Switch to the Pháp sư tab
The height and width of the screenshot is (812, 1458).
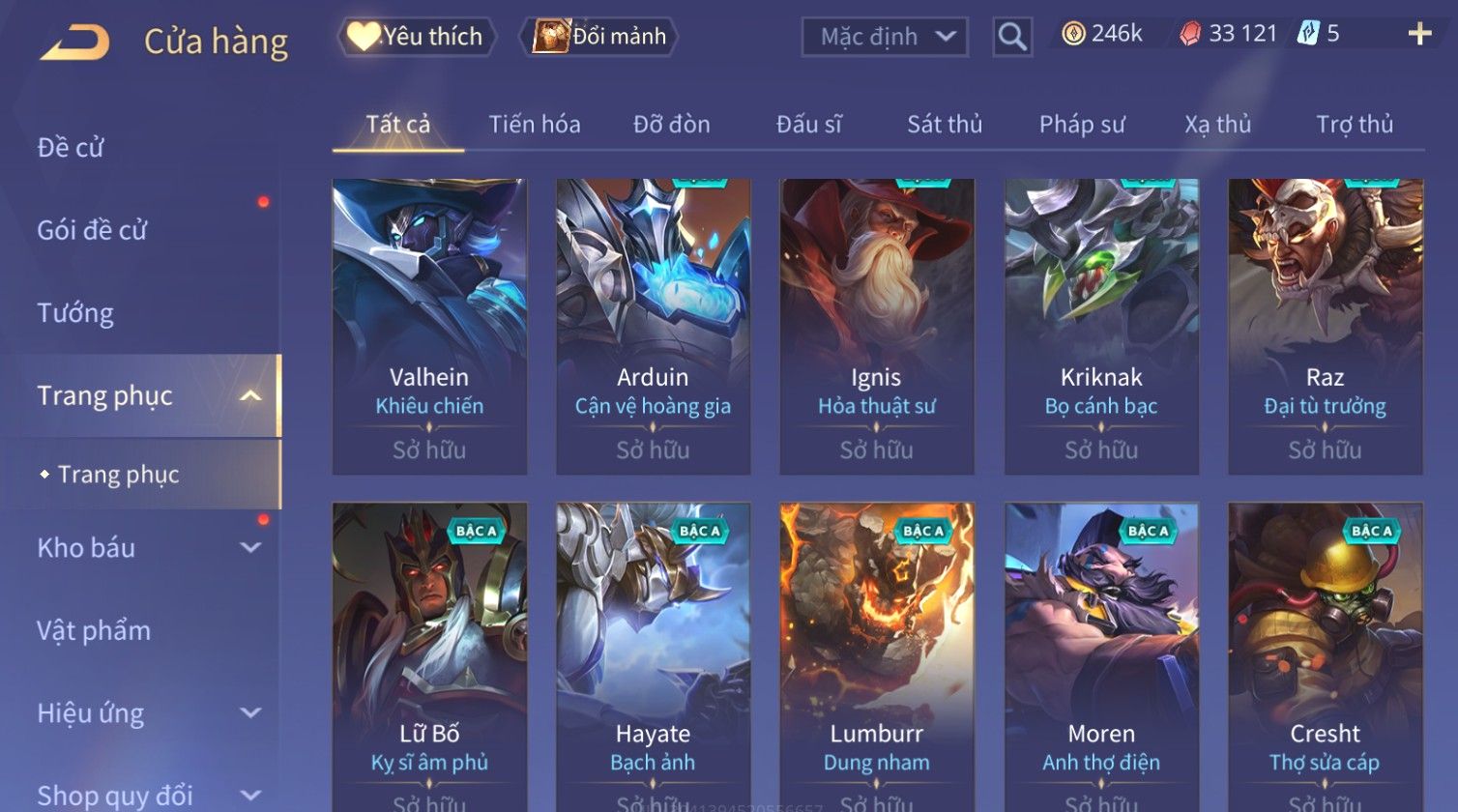point(1082,124)
